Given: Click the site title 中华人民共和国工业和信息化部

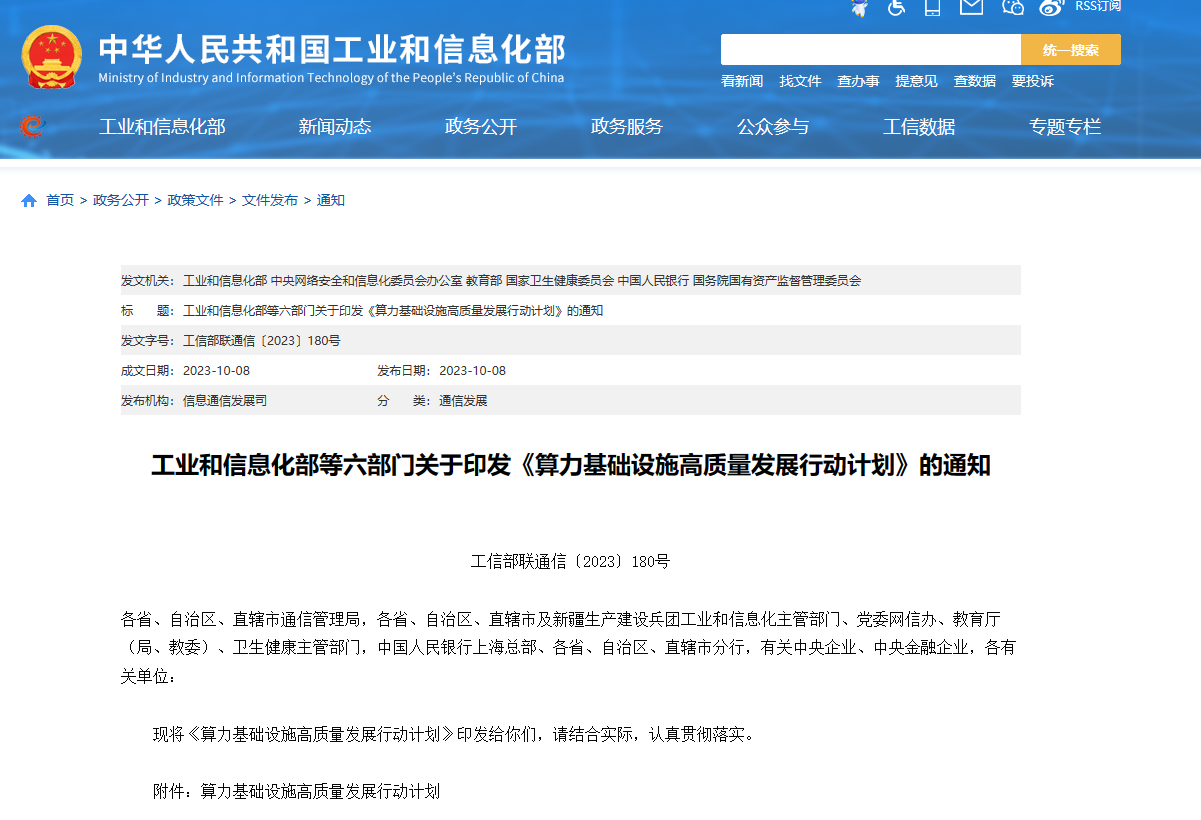Looking at the screenshot, I should coord(332,48).
